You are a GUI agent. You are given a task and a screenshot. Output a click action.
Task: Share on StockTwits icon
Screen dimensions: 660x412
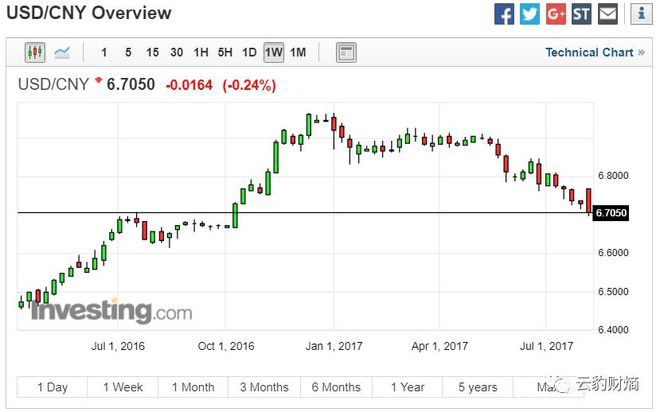[x=582, y=14]
